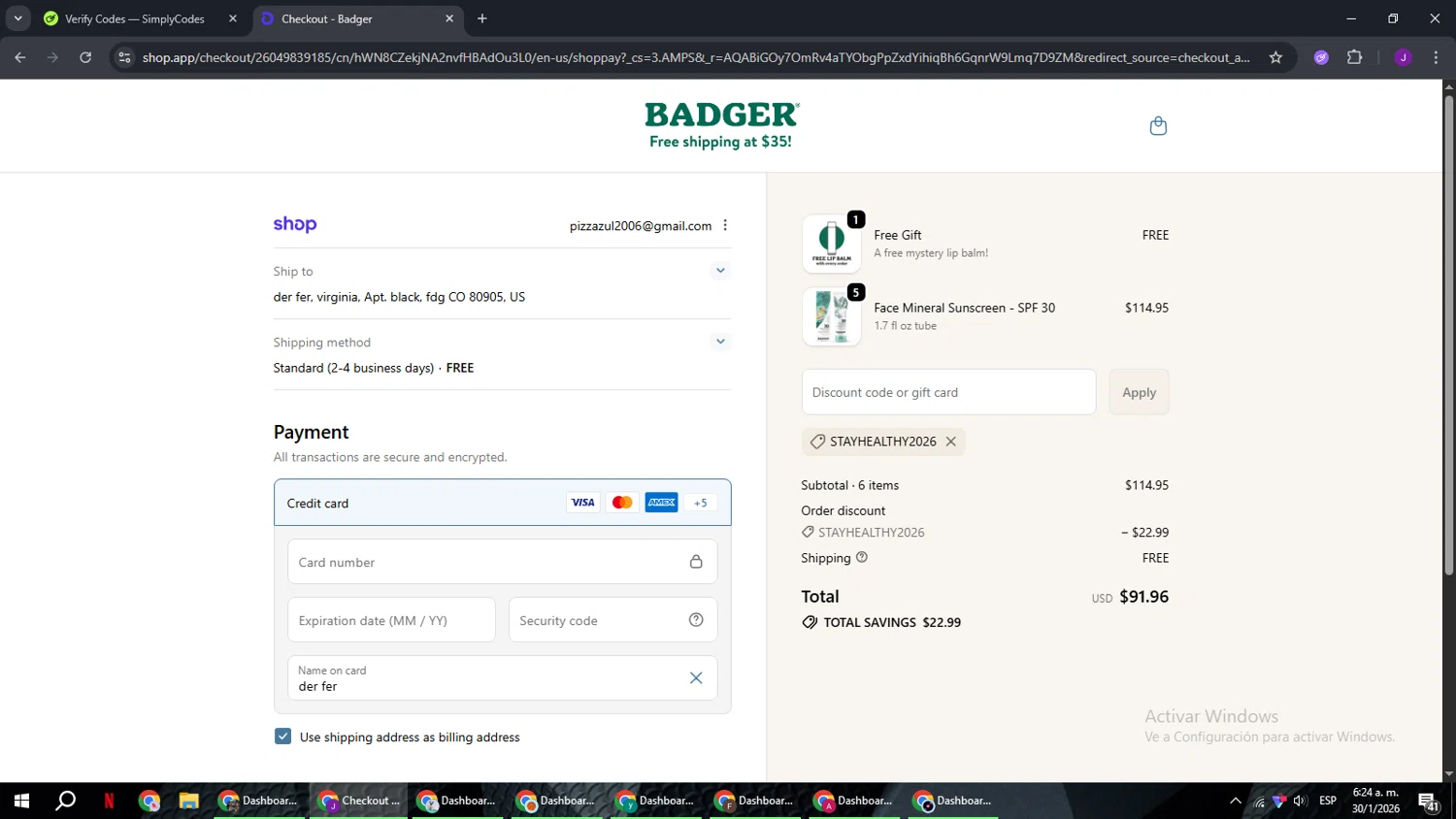Image resolution: width=1456 pixels, height=819 pixels.
Task: Open account options menu beside the email
Action: pyautogui.click(x=725, y=225)
